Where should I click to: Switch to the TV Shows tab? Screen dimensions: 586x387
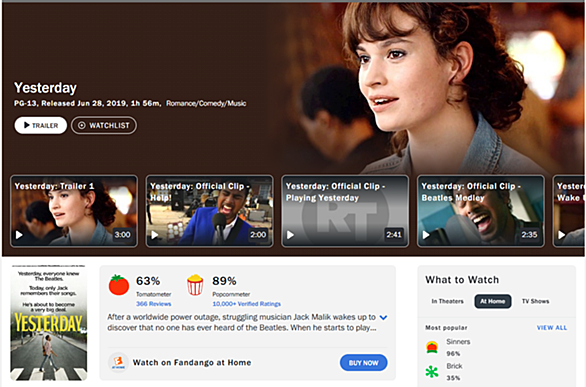pyautogui.click(x=535, y=301)
